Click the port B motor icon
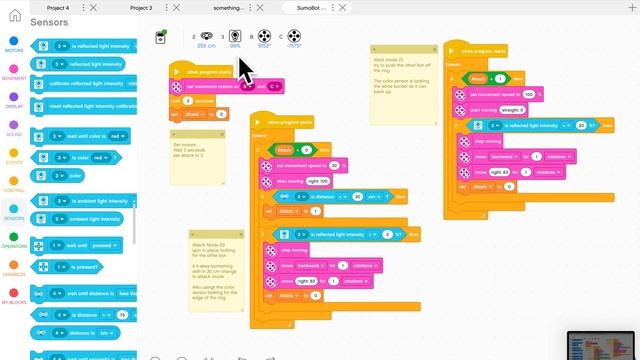 click(264, 36)
